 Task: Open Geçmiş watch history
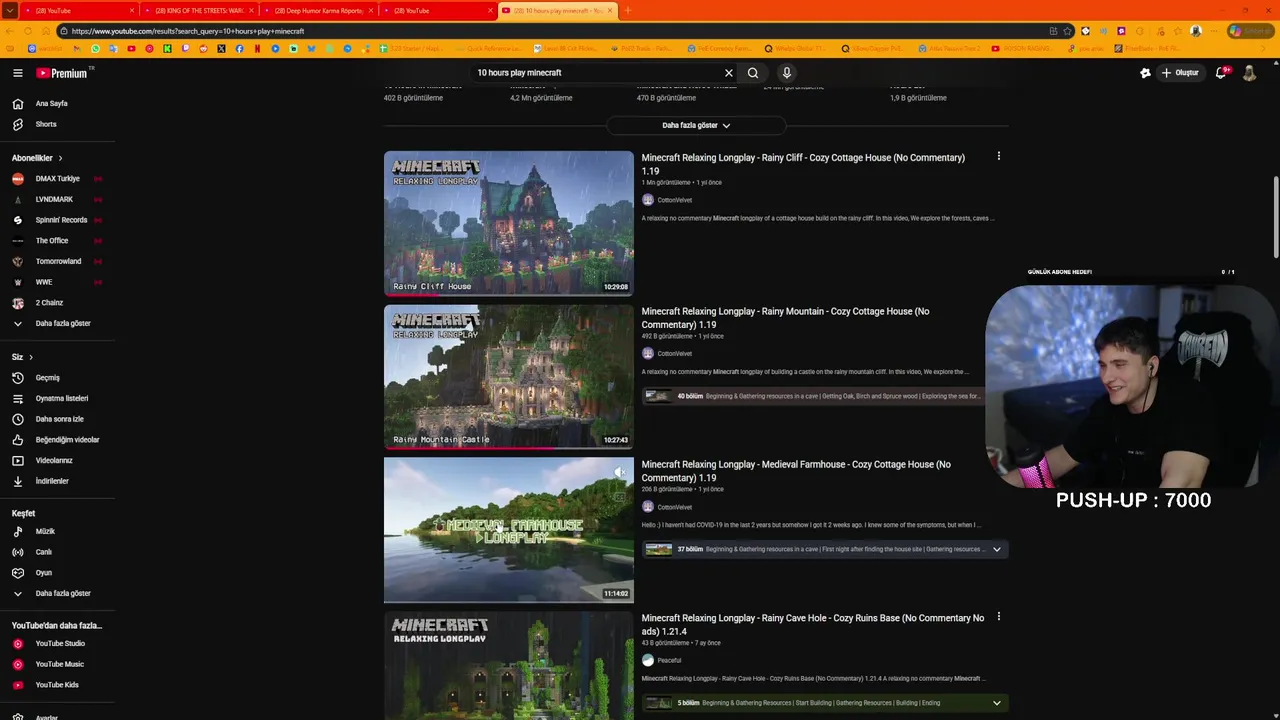coord(47,378)
